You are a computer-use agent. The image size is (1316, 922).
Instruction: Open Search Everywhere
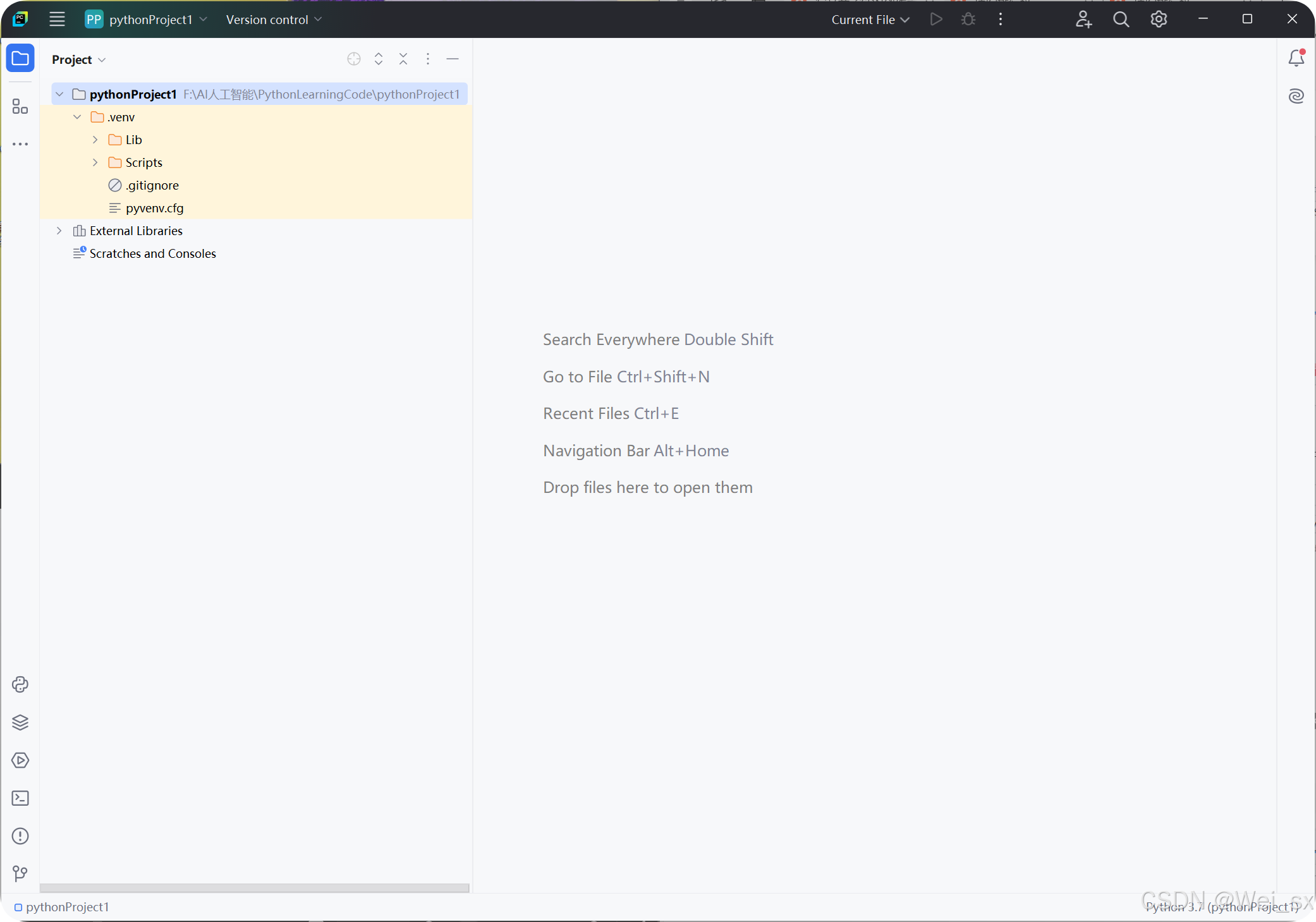point(1121,19)
